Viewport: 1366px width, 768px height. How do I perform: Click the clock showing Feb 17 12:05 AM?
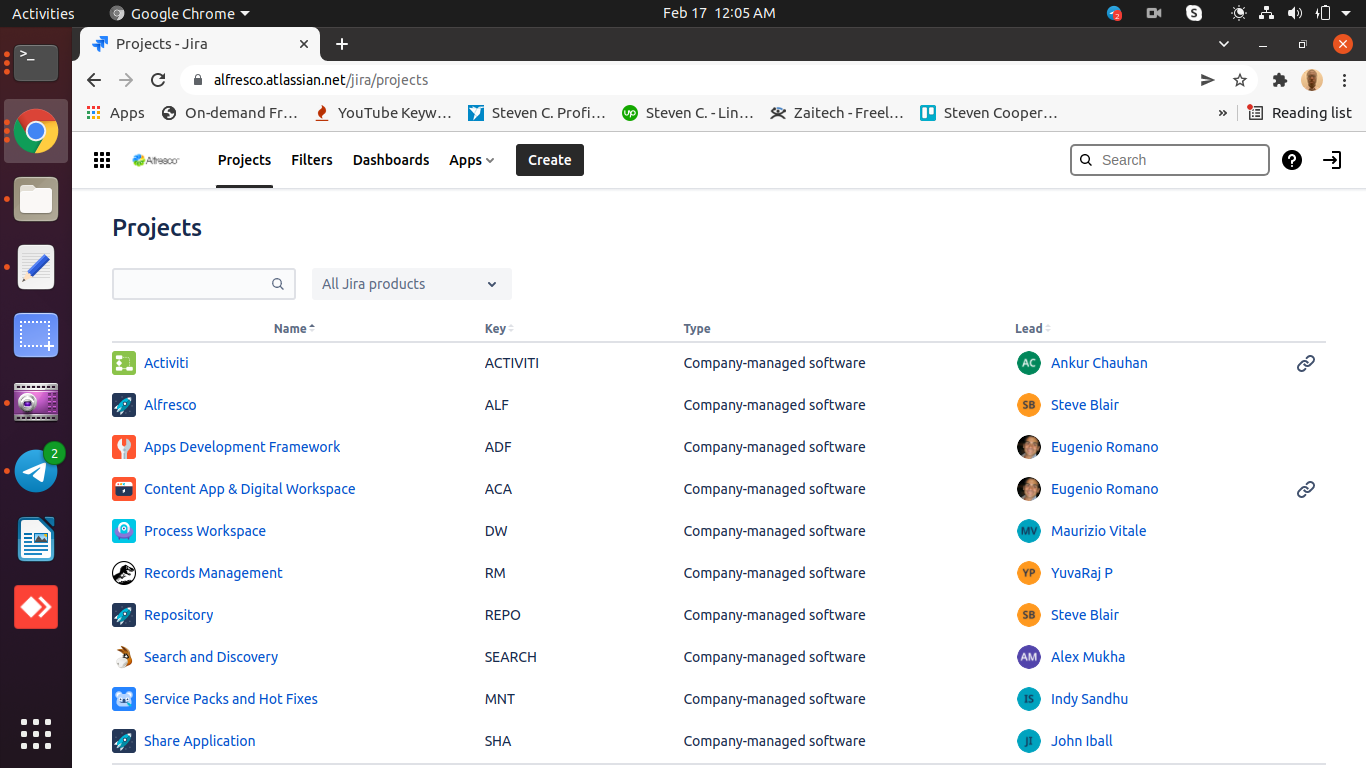point(719,13)
